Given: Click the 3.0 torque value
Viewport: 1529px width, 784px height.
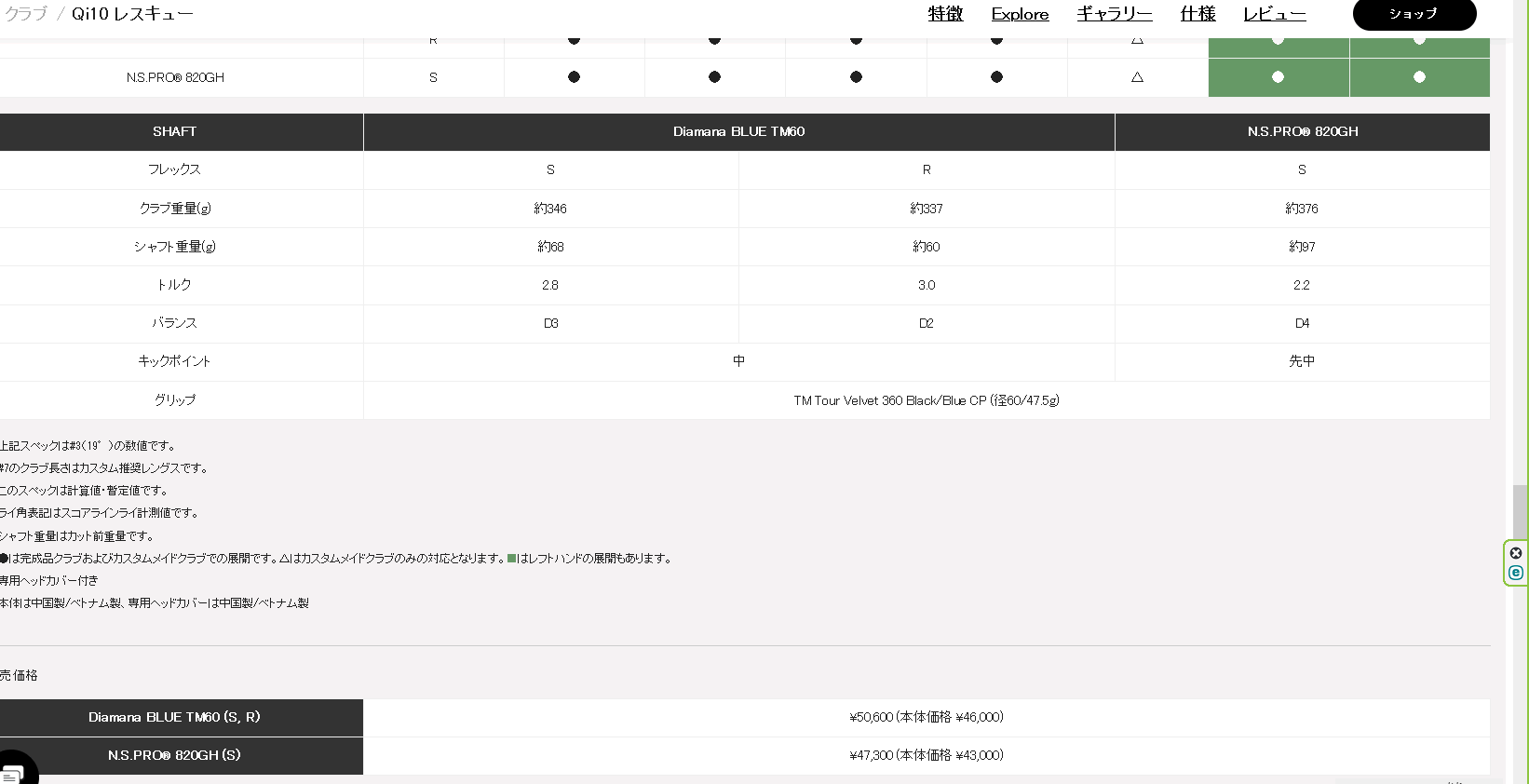Looking at the screenshot, I should tap(927, 285).
